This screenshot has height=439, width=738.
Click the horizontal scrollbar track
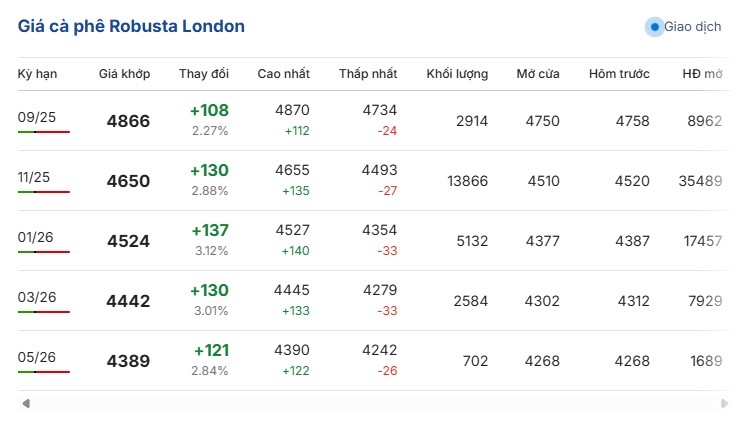(375, 403)
